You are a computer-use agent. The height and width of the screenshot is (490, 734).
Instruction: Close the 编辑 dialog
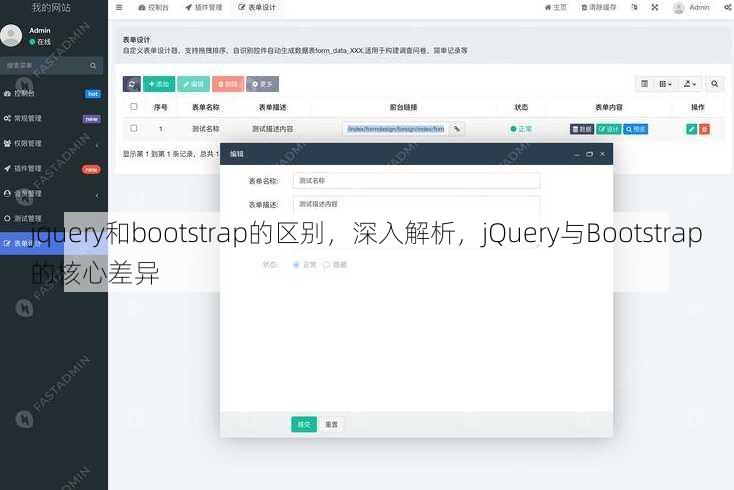(602, 154)
